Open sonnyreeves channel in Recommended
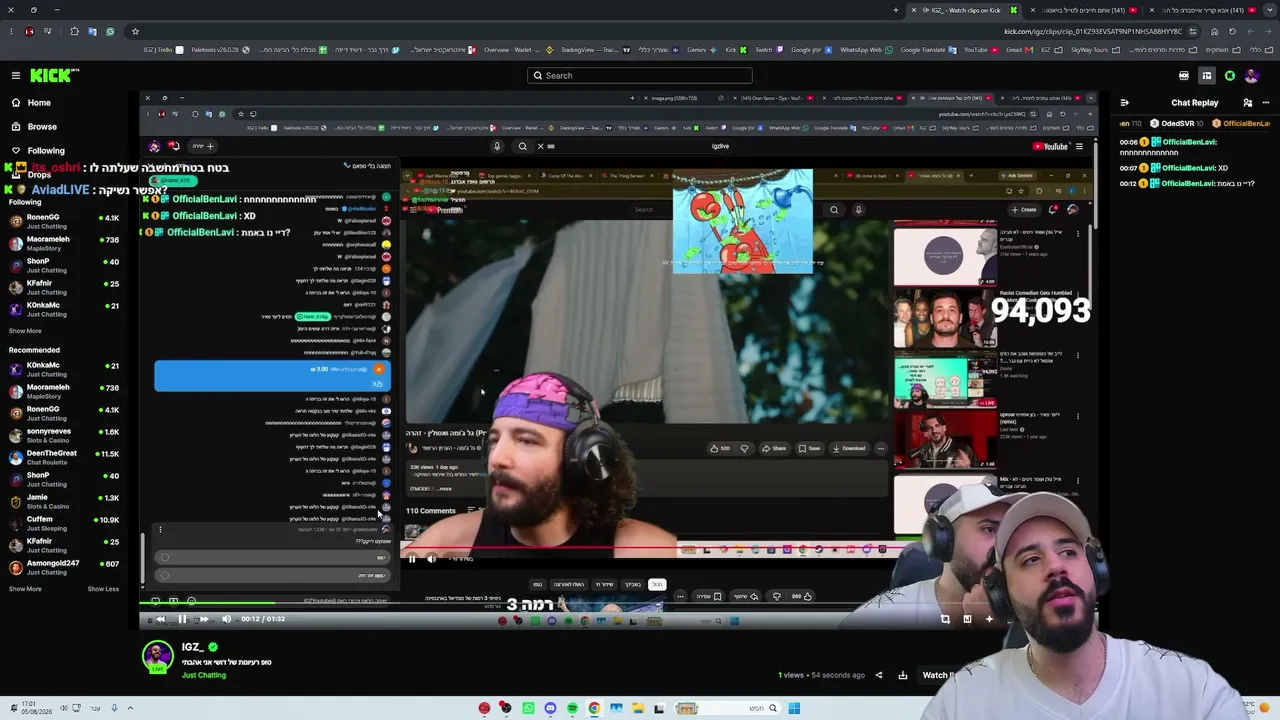The image size is (1280, 720). pyautogui.click(x=64, y=436)
